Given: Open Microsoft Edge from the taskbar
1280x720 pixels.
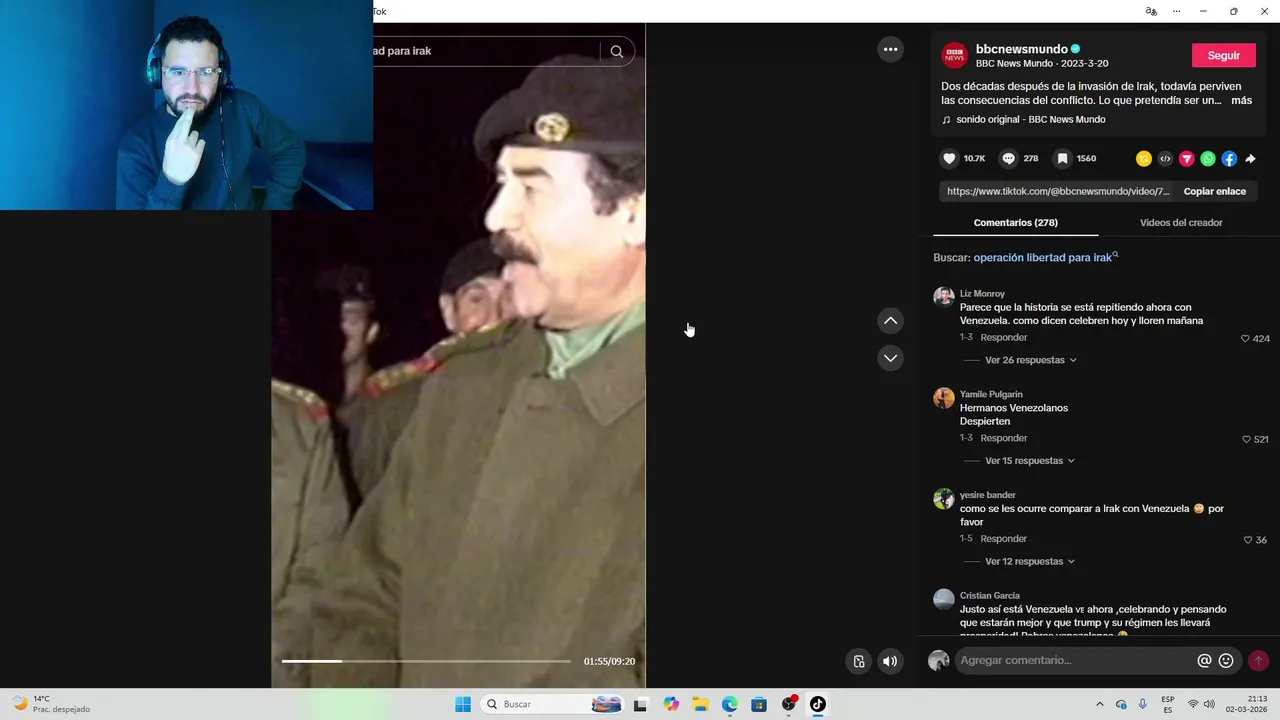Looking at the screenshot, I should 730,704.
